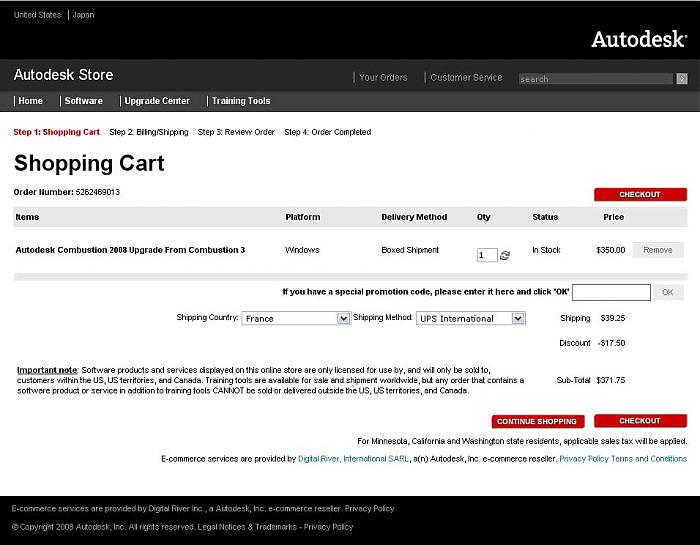Remove Autodesk Combustion 2008 Upgrade item
This screenshot has width=700, height=545.
tap(658, 250)
